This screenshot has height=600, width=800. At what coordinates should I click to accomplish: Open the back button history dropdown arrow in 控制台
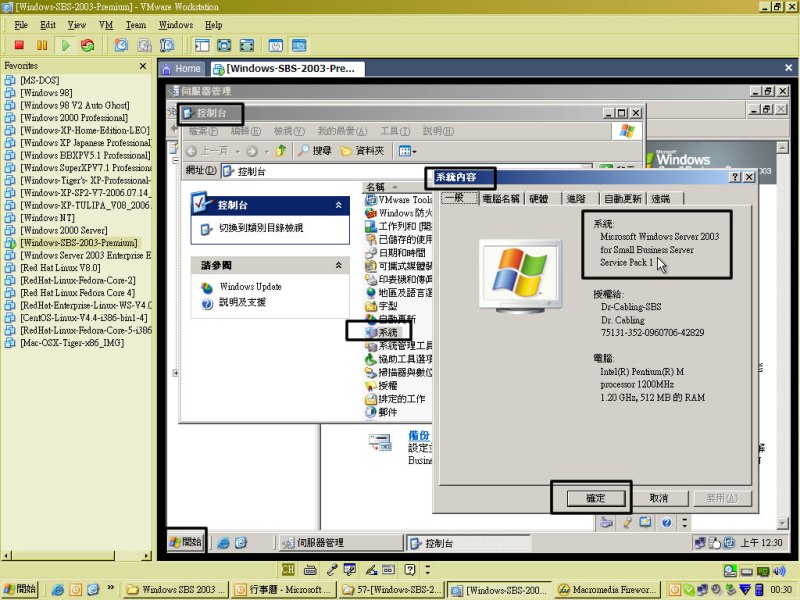tap(237, 152)
